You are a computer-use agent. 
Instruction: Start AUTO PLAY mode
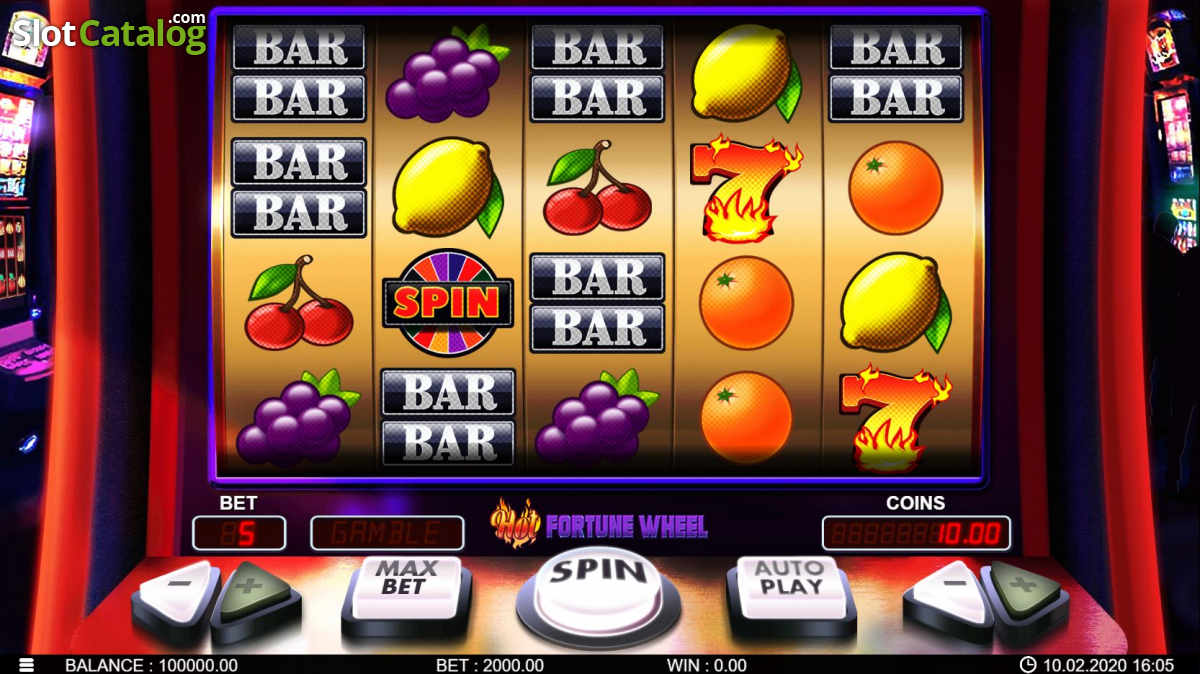click(x=790, y=588)
